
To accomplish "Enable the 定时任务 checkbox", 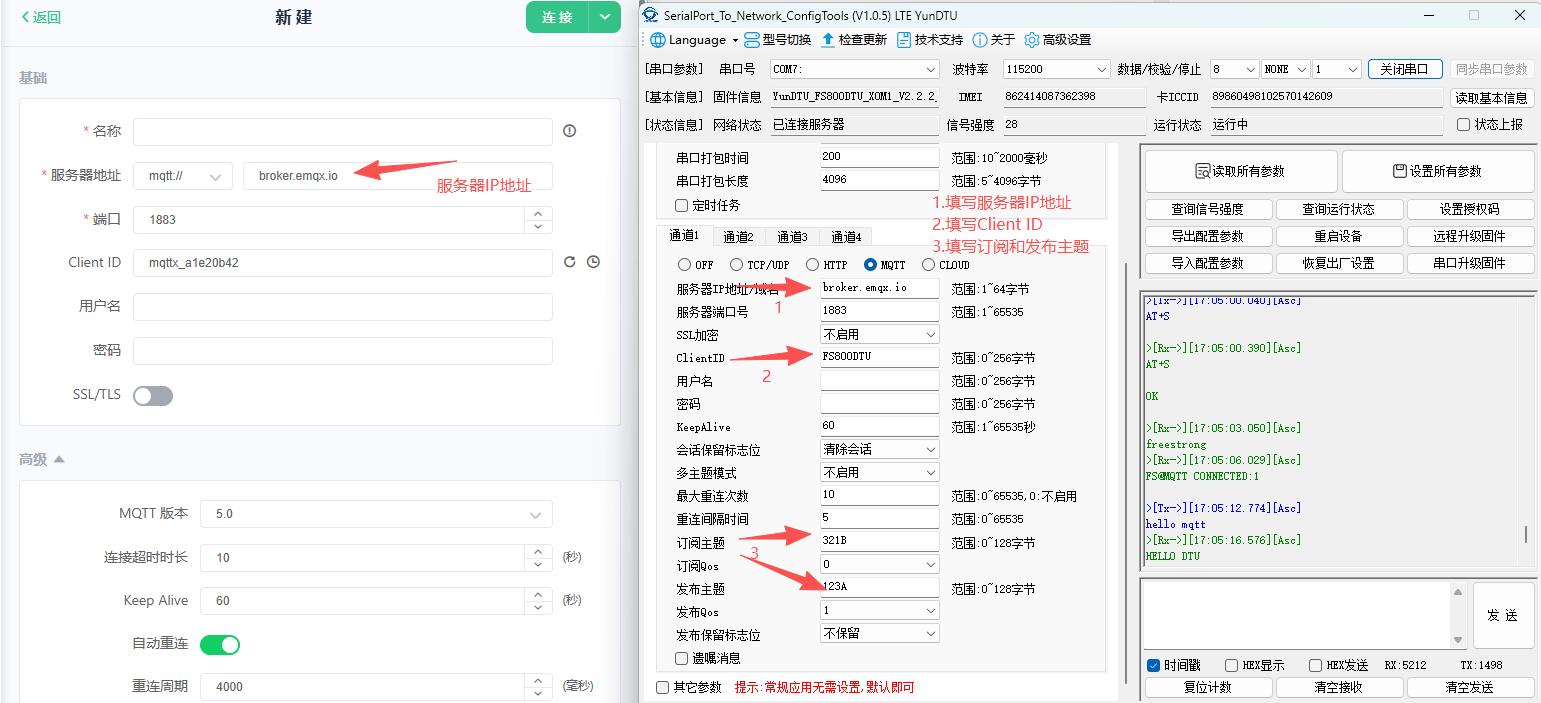I will point(682,205).
